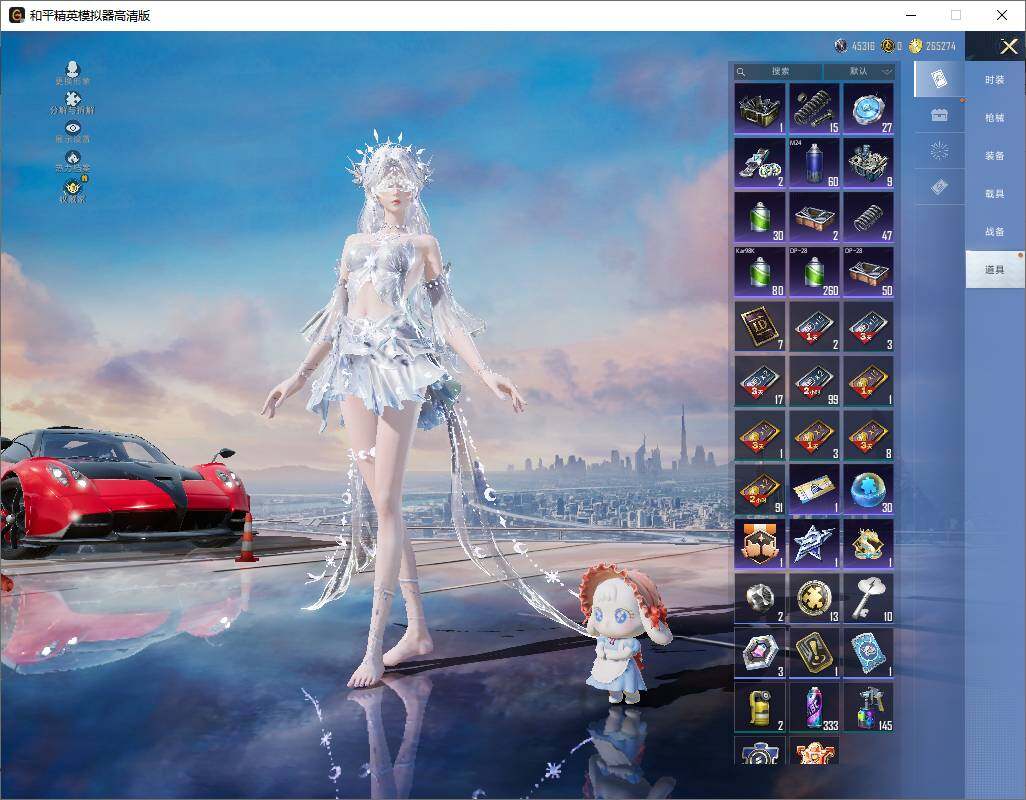The width and height of the screenshot is (1026, 800).
Task: Select the DP-28 green paint can item, count 260
Action: click(814, 272)
